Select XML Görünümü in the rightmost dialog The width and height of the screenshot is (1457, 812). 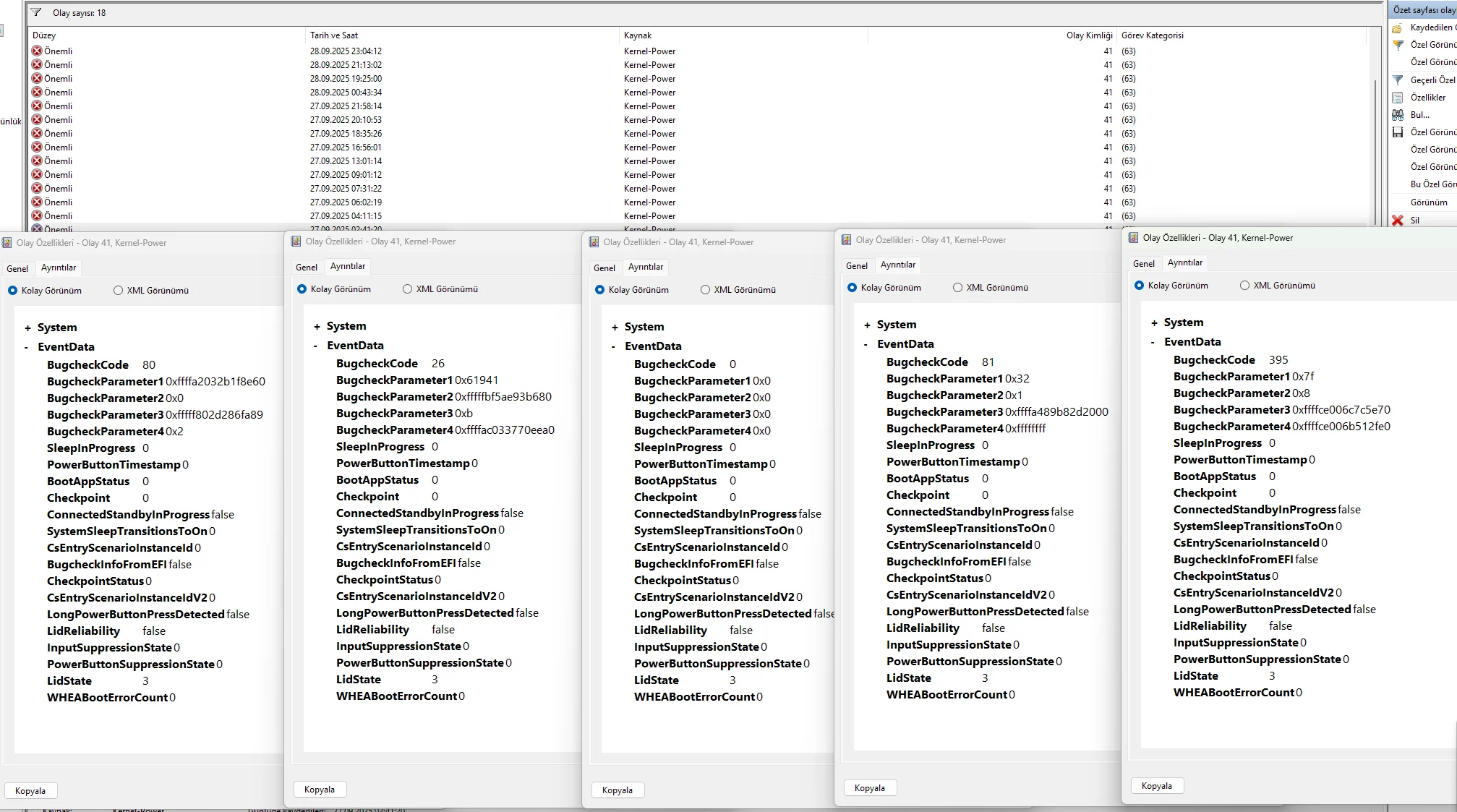(1244, 285)
